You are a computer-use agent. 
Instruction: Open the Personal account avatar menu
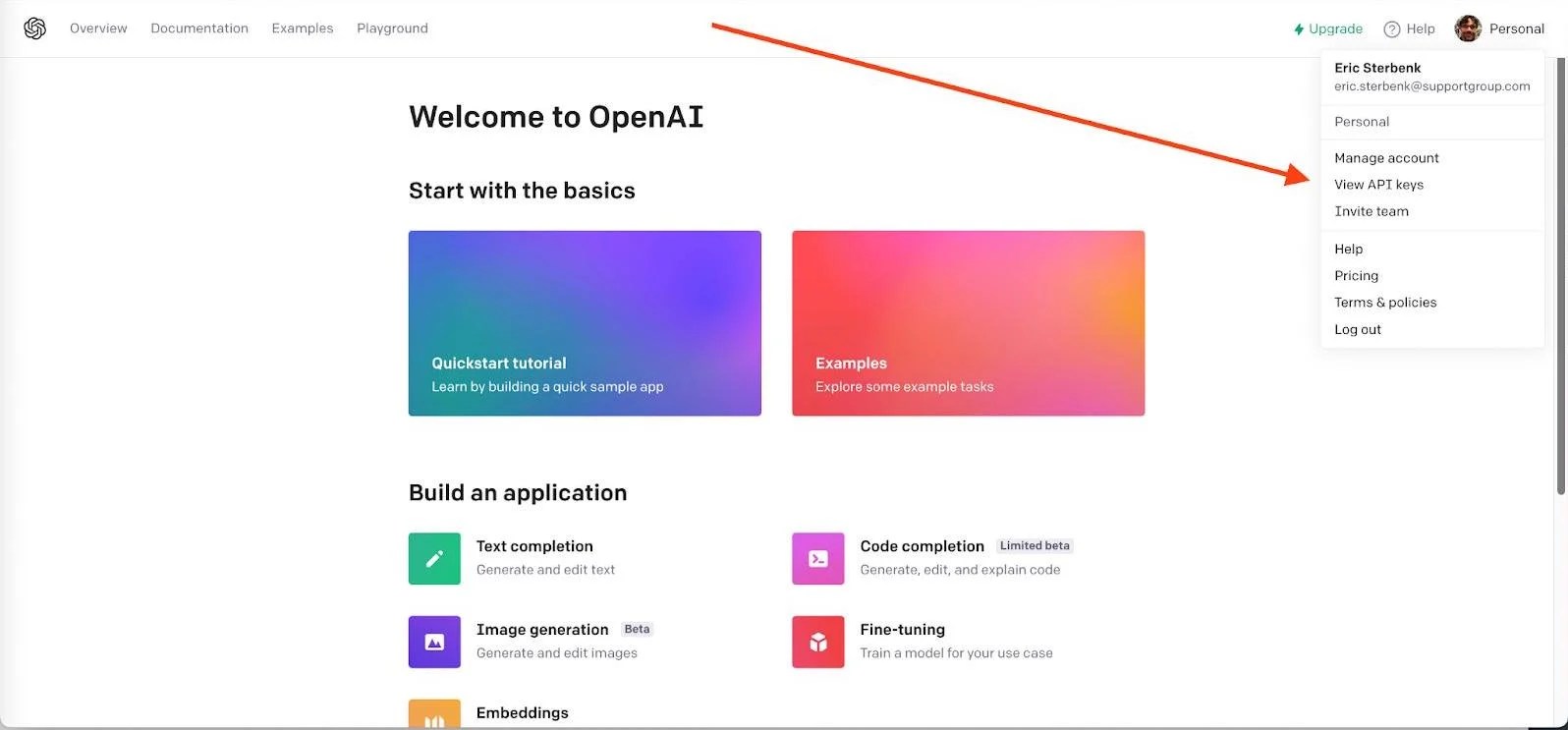(1468, 28)
